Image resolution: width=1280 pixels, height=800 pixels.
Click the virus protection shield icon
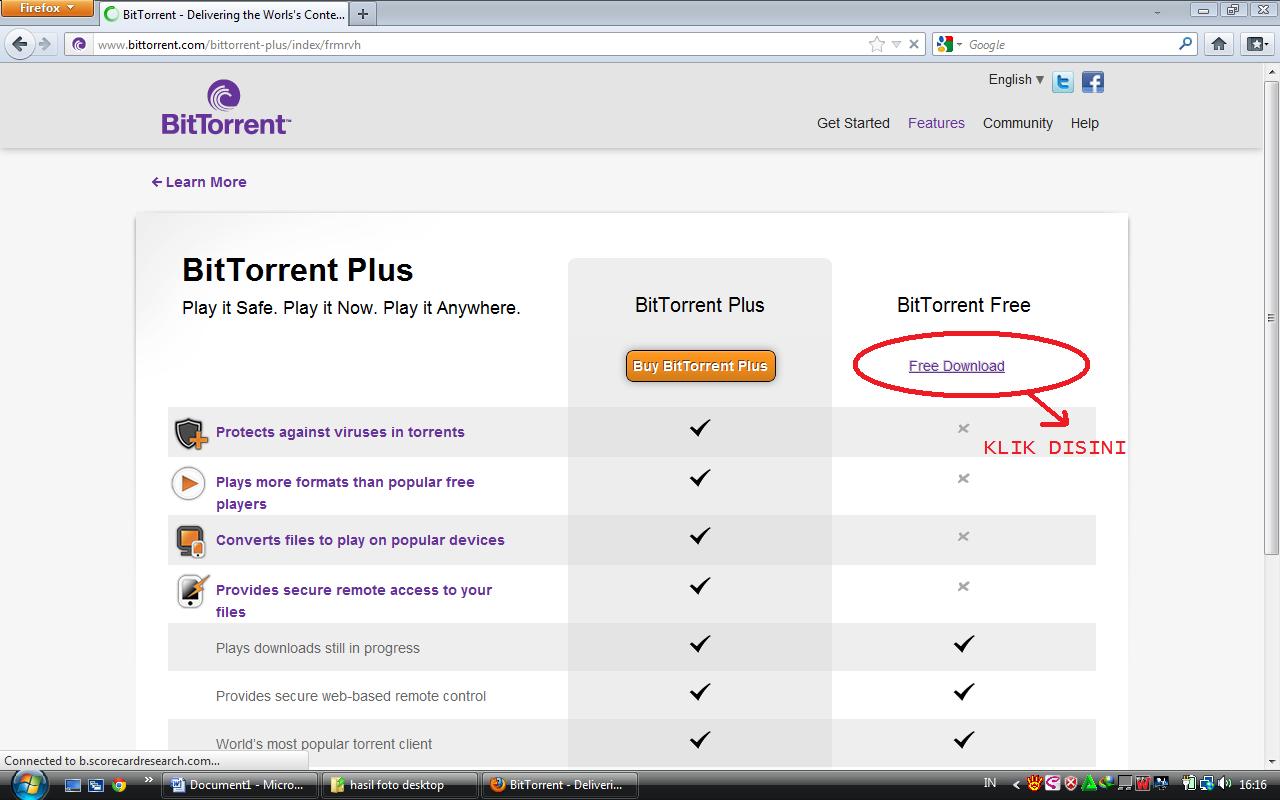point(190,433)
